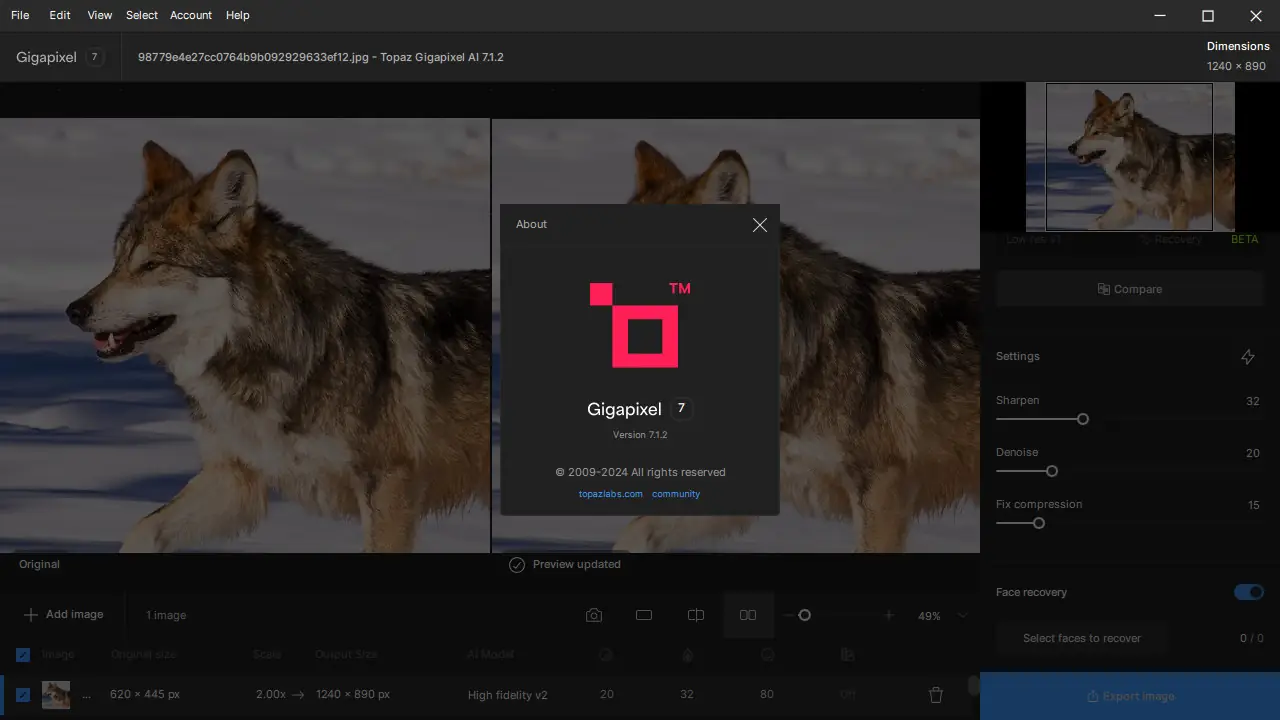Click the Original label under left preview
The height and width of the screenshot is (720, 1280).
tap(39, 564)
